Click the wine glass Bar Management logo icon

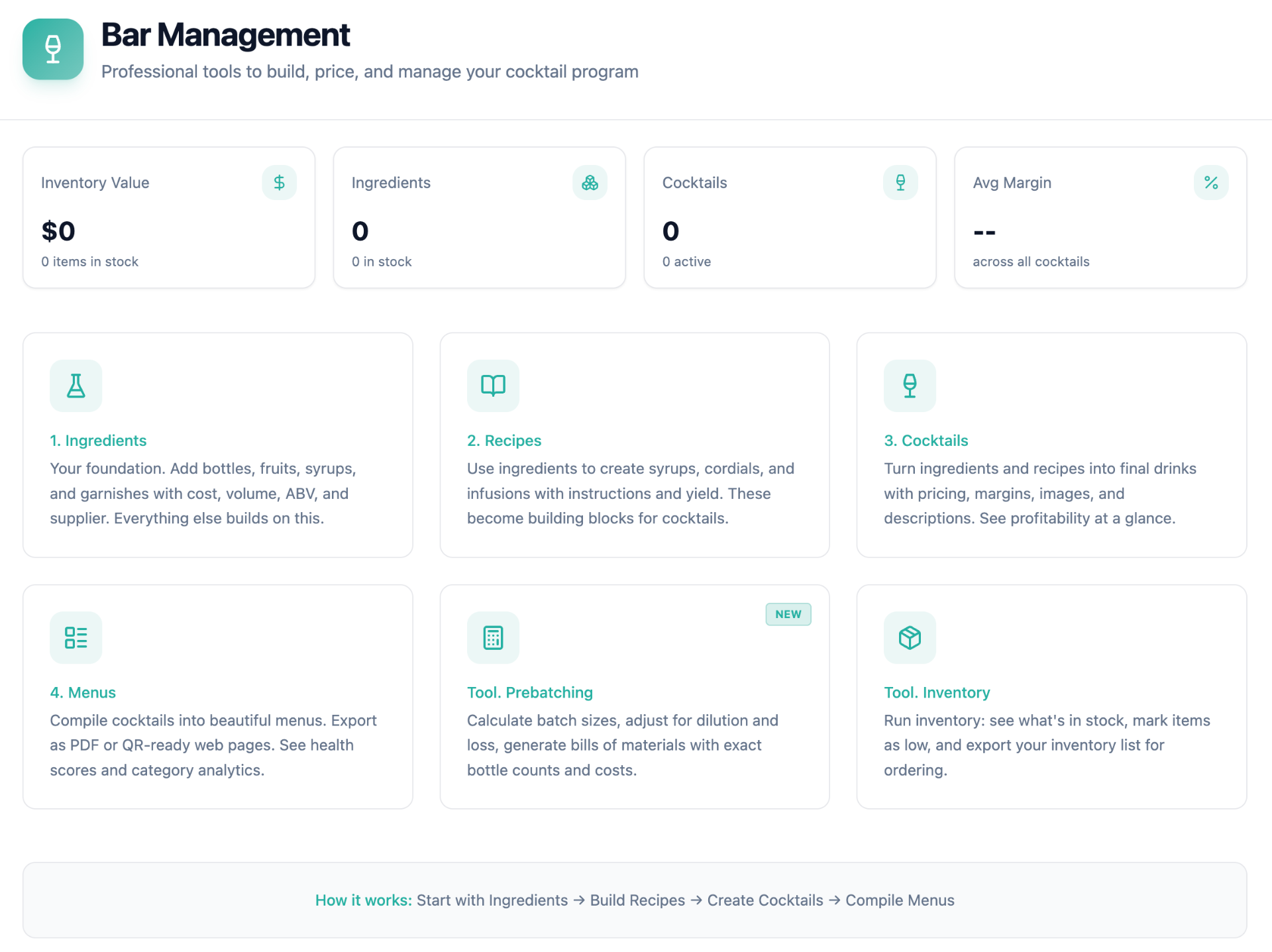point(52,49)
